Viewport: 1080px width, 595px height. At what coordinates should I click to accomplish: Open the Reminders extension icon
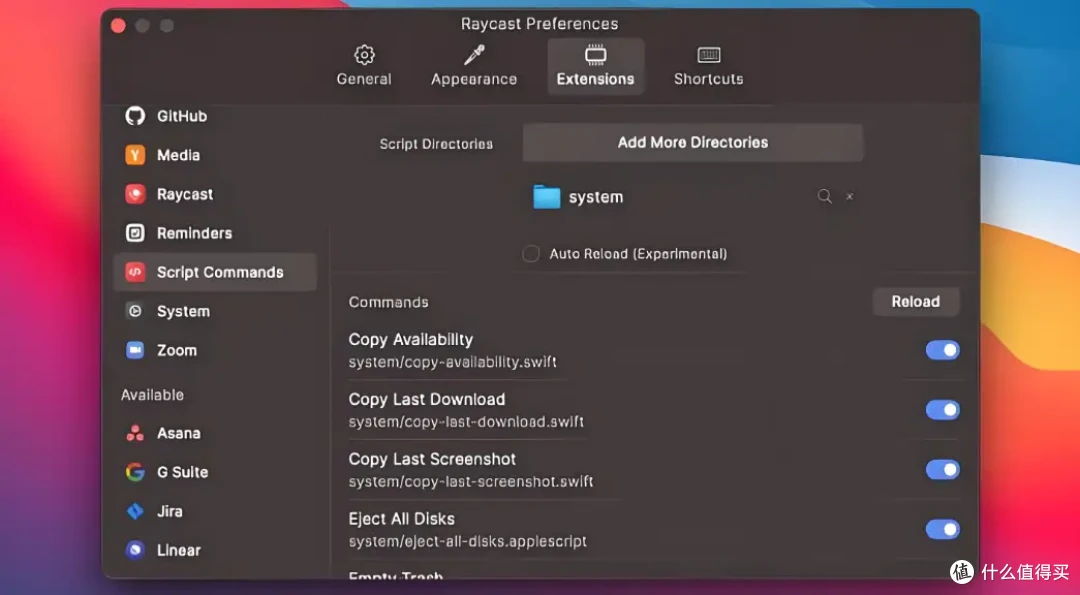tap(135, 233)
